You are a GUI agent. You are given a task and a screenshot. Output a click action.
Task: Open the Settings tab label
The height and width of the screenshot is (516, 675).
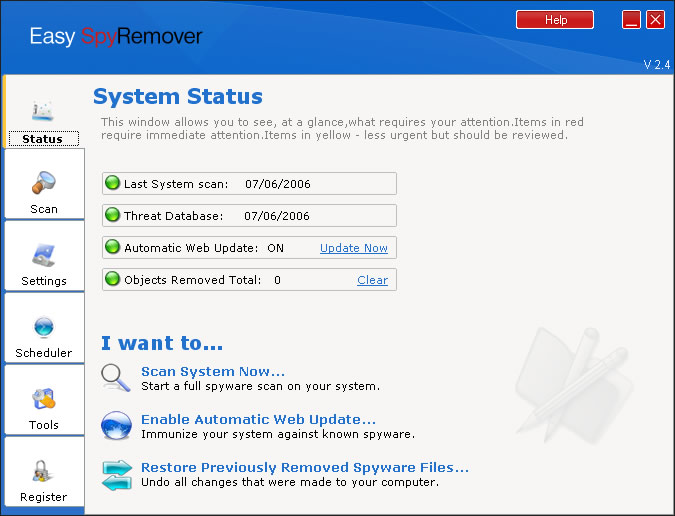pyautogui.click(x=44, y=281)
